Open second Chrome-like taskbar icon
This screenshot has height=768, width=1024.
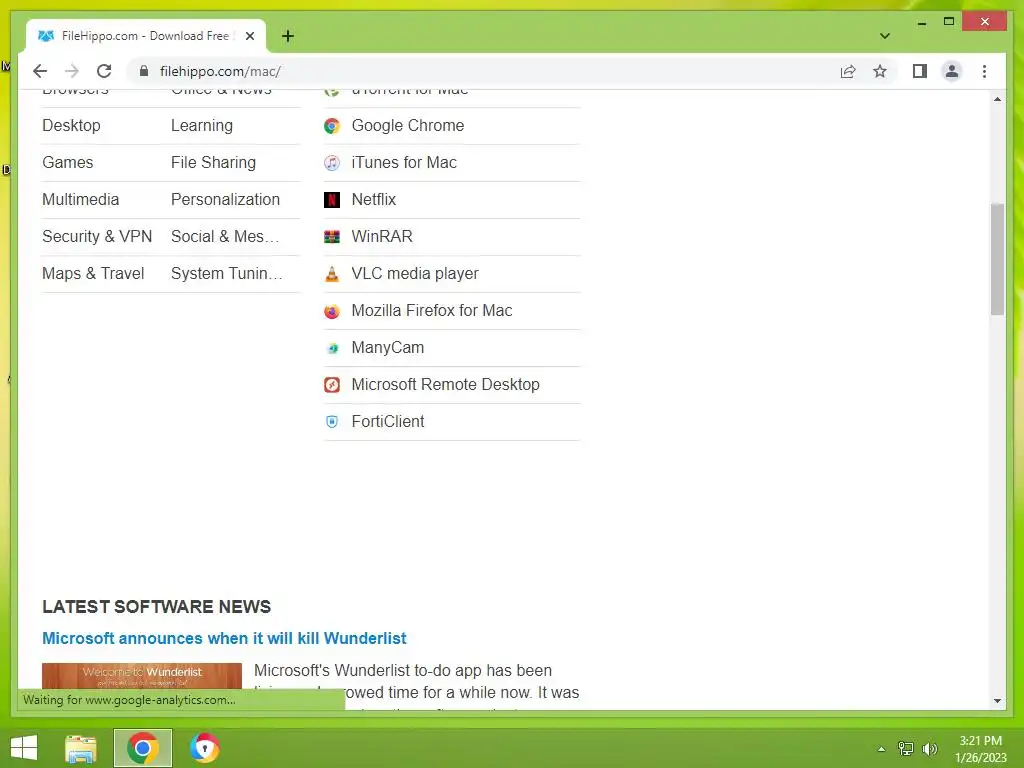204,748
